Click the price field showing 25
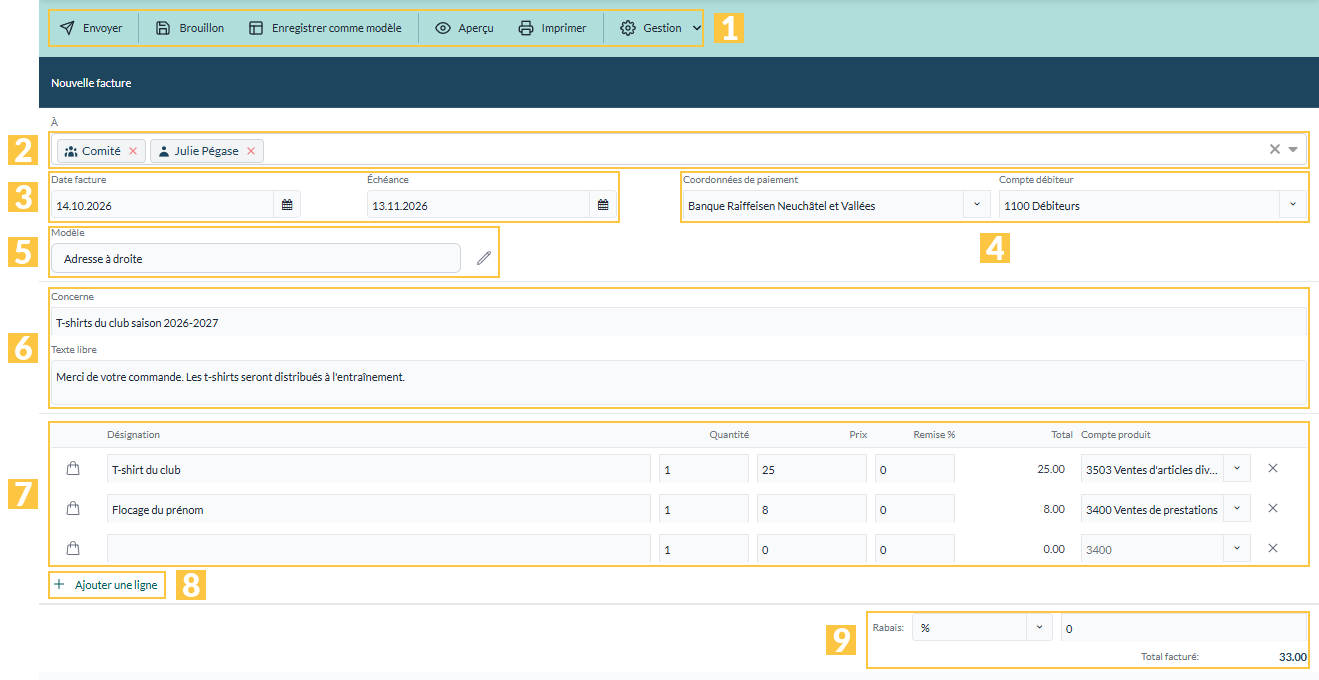 (x=812, y=469)
